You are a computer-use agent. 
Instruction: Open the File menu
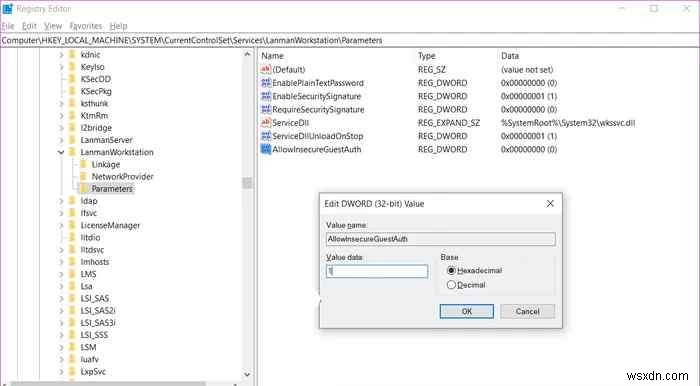point(8,26)
